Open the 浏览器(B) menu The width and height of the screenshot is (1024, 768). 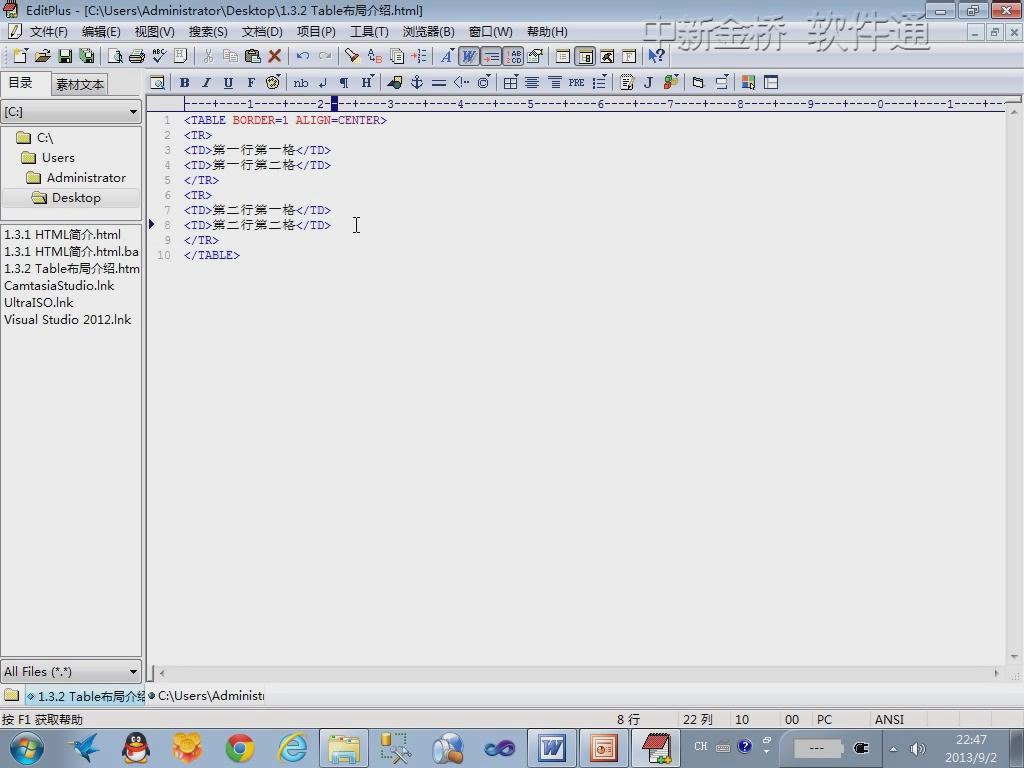428,31
